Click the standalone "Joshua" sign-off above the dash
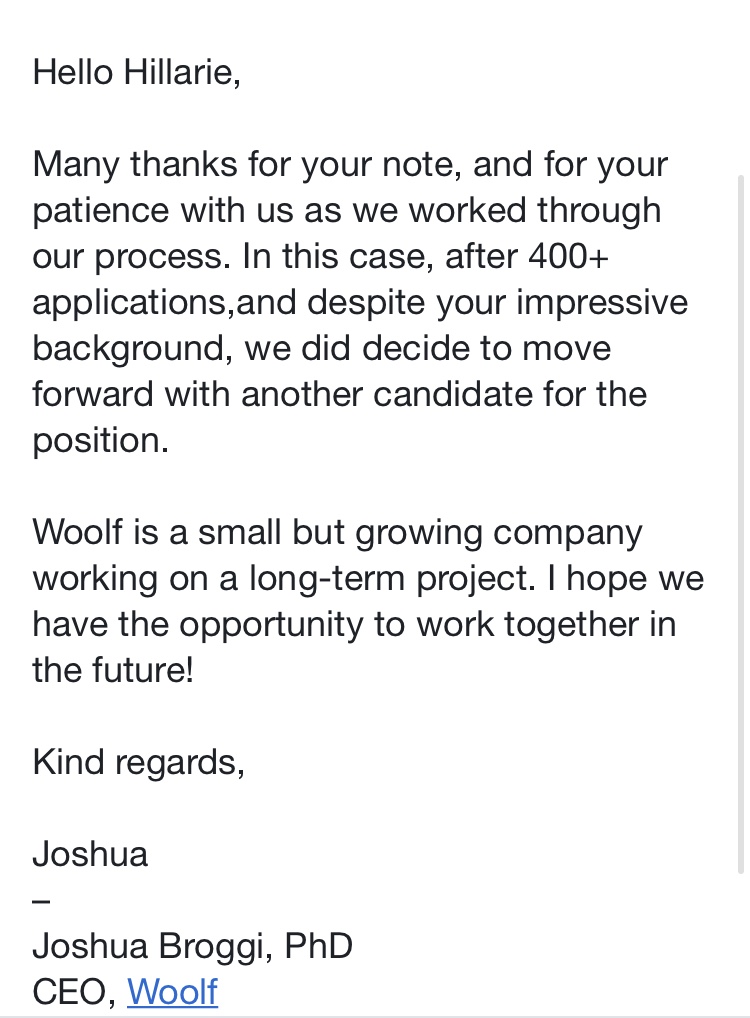750x1018 pixels. click(90, 854)
